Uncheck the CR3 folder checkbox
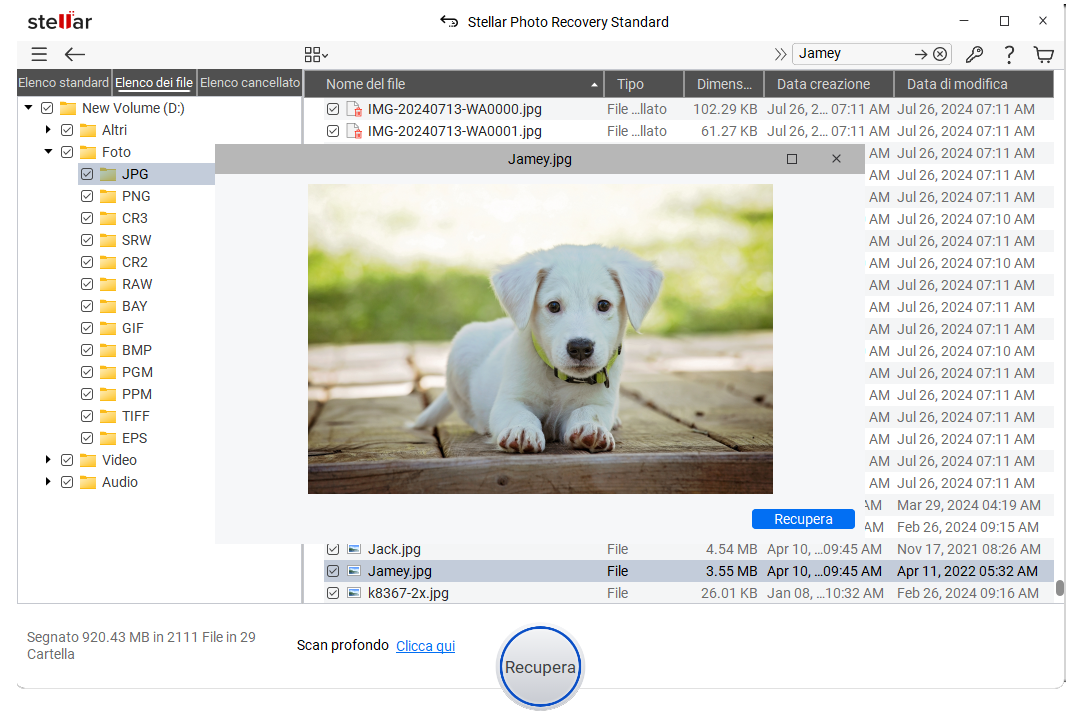This screenshot has width=1082, height=717. 87,218
